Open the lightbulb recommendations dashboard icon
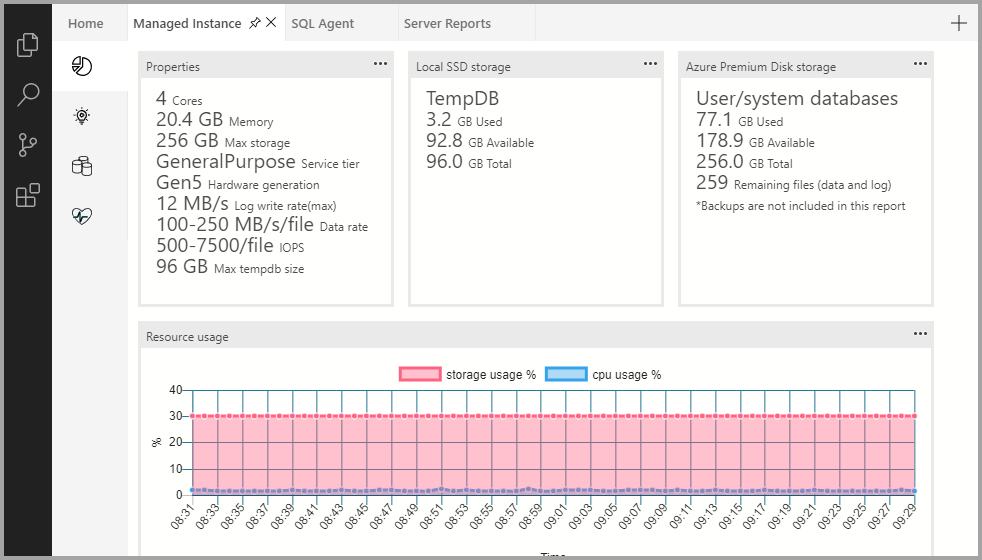982x560 pixels. pyautogui.click(x=82, y=116)
